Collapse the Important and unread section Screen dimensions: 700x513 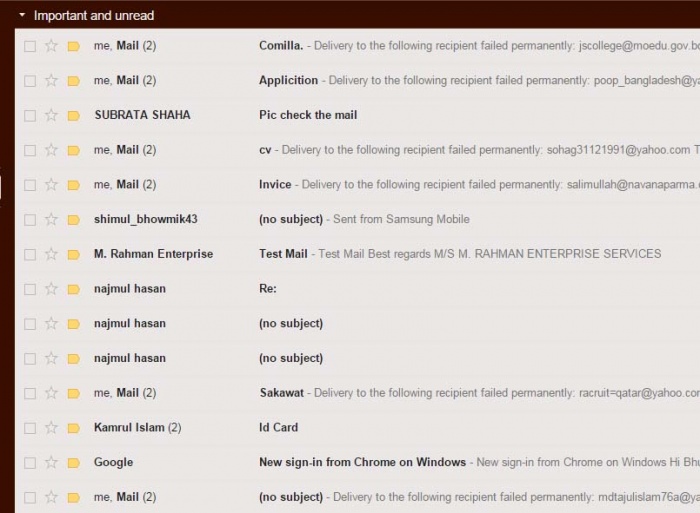[x=22, y=16]
